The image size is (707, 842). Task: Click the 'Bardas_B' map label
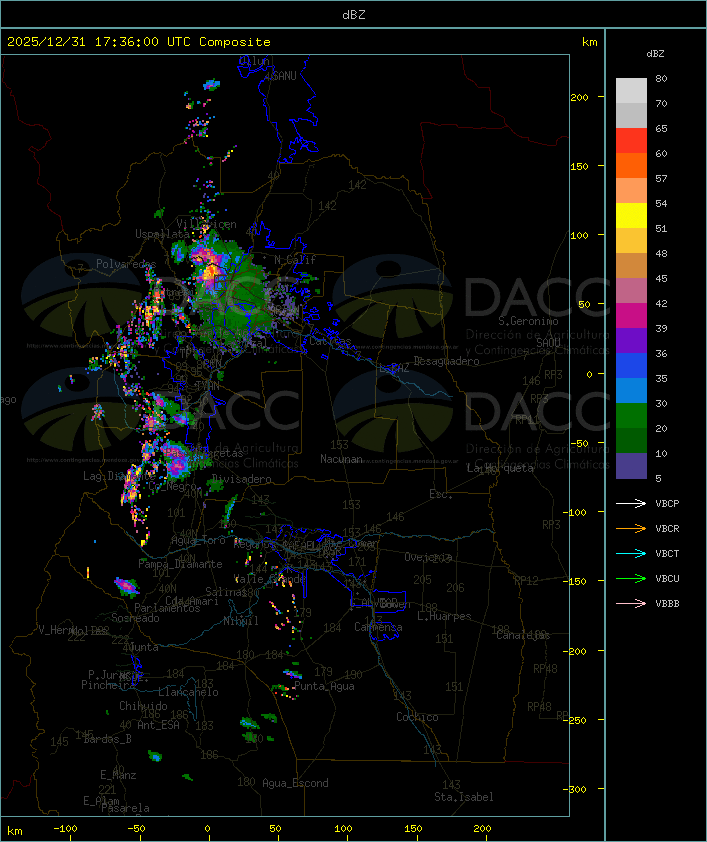click(107, 739)
